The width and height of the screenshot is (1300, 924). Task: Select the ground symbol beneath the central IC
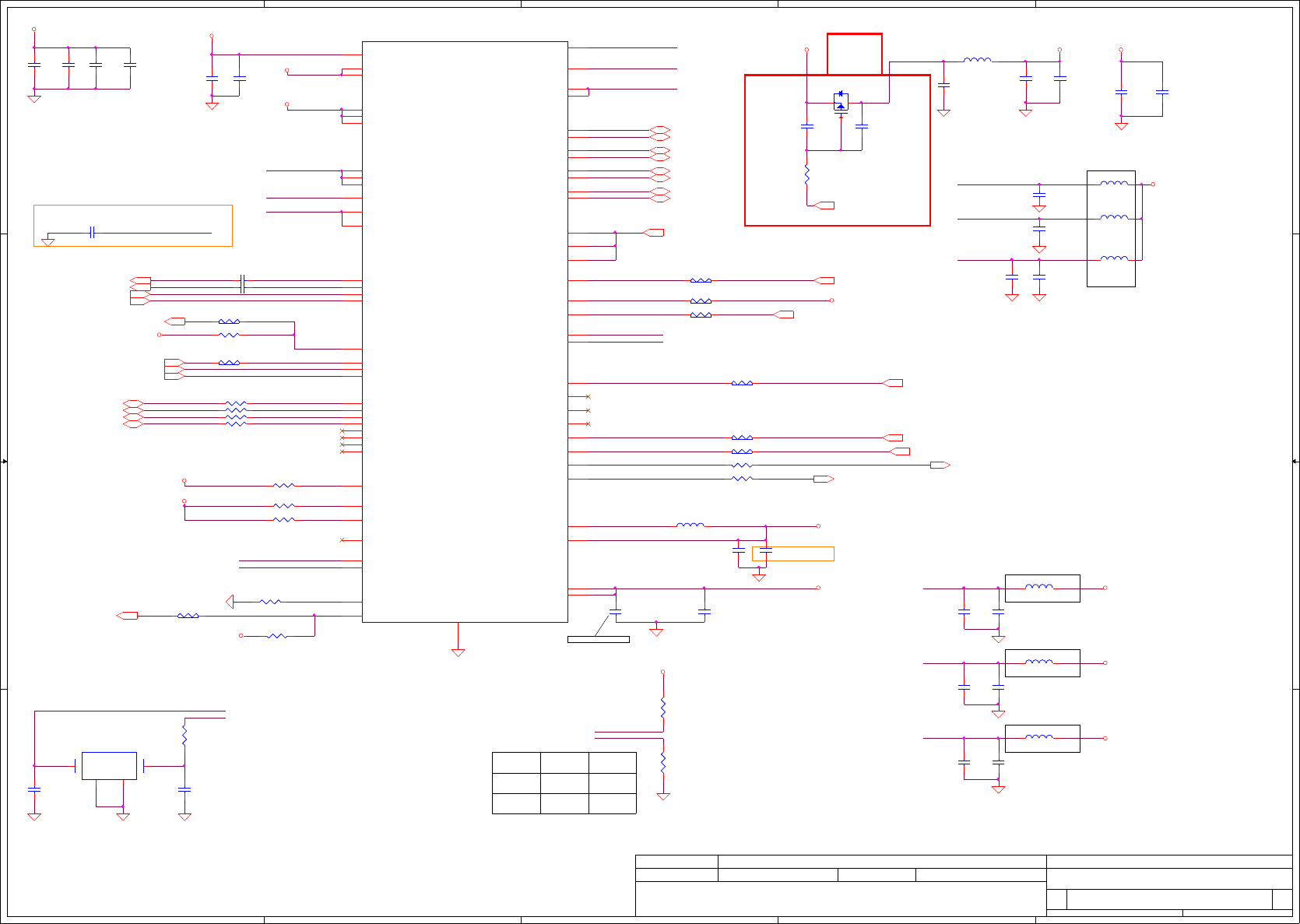pos(458,652)
